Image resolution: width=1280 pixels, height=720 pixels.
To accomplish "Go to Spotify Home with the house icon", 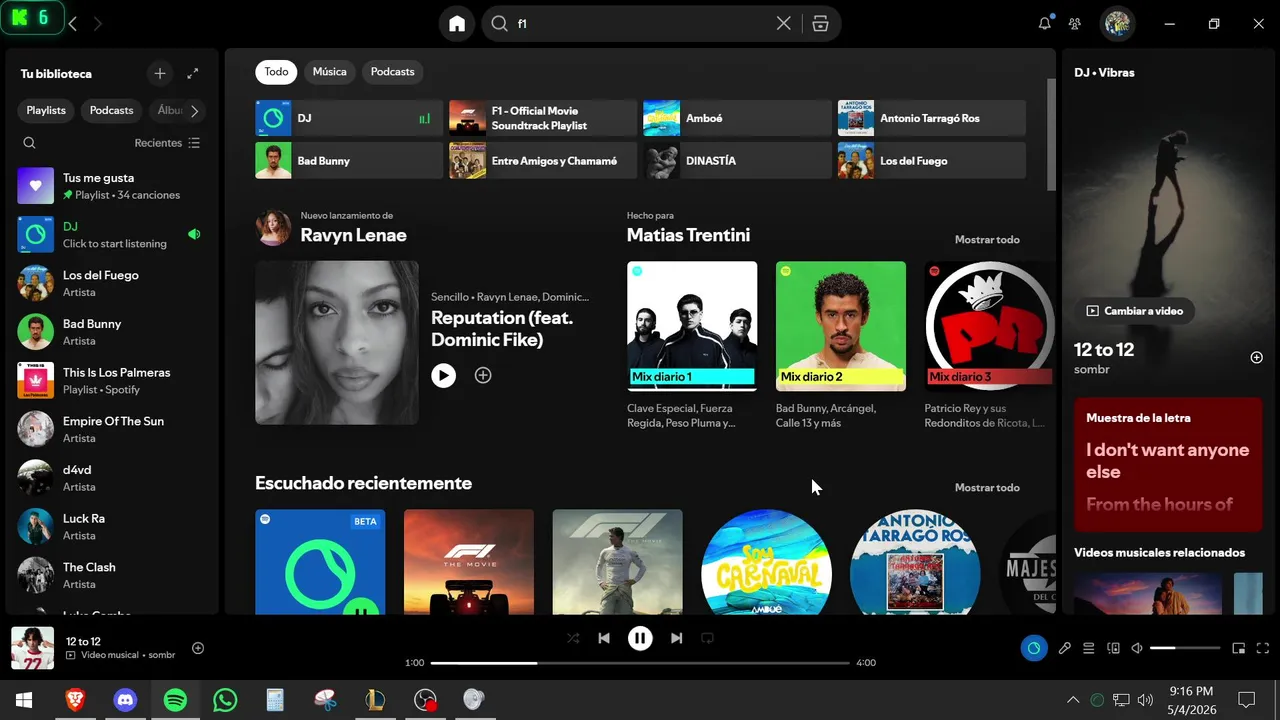I will click(x=457, y=24).
